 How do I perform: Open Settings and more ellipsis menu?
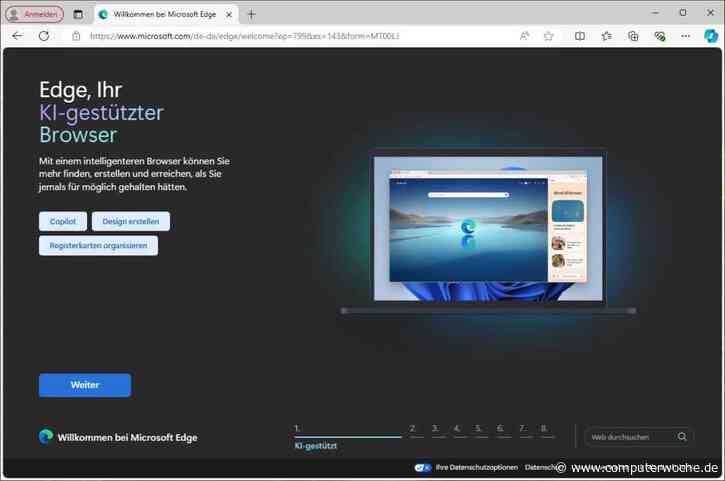(x=686, y=36)
